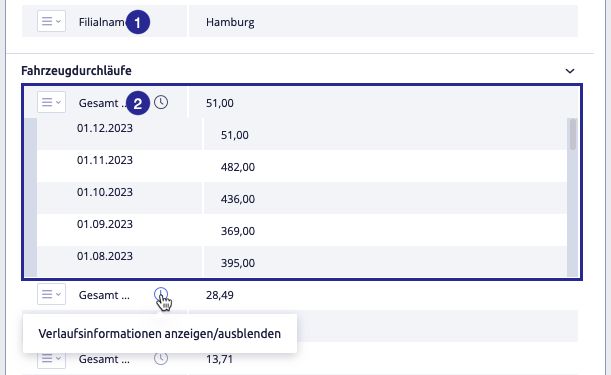Open the row menu for the 13,71 row

pyautogui.click(x=51, y=358)
